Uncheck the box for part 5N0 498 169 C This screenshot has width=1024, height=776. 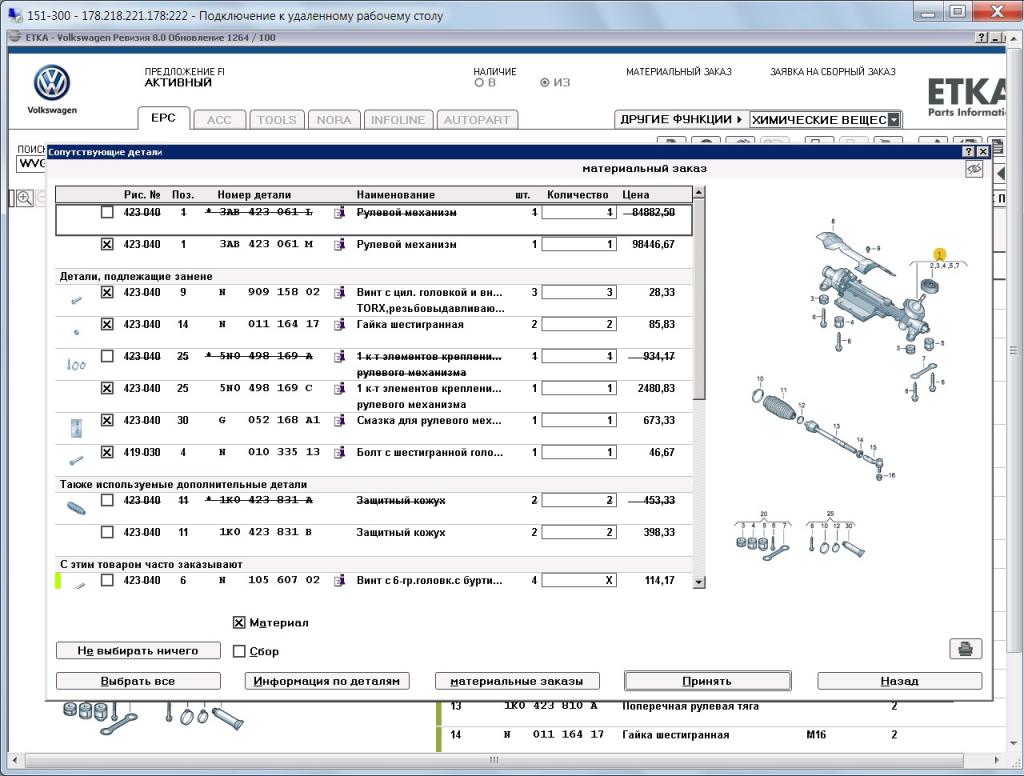point(107,388)
